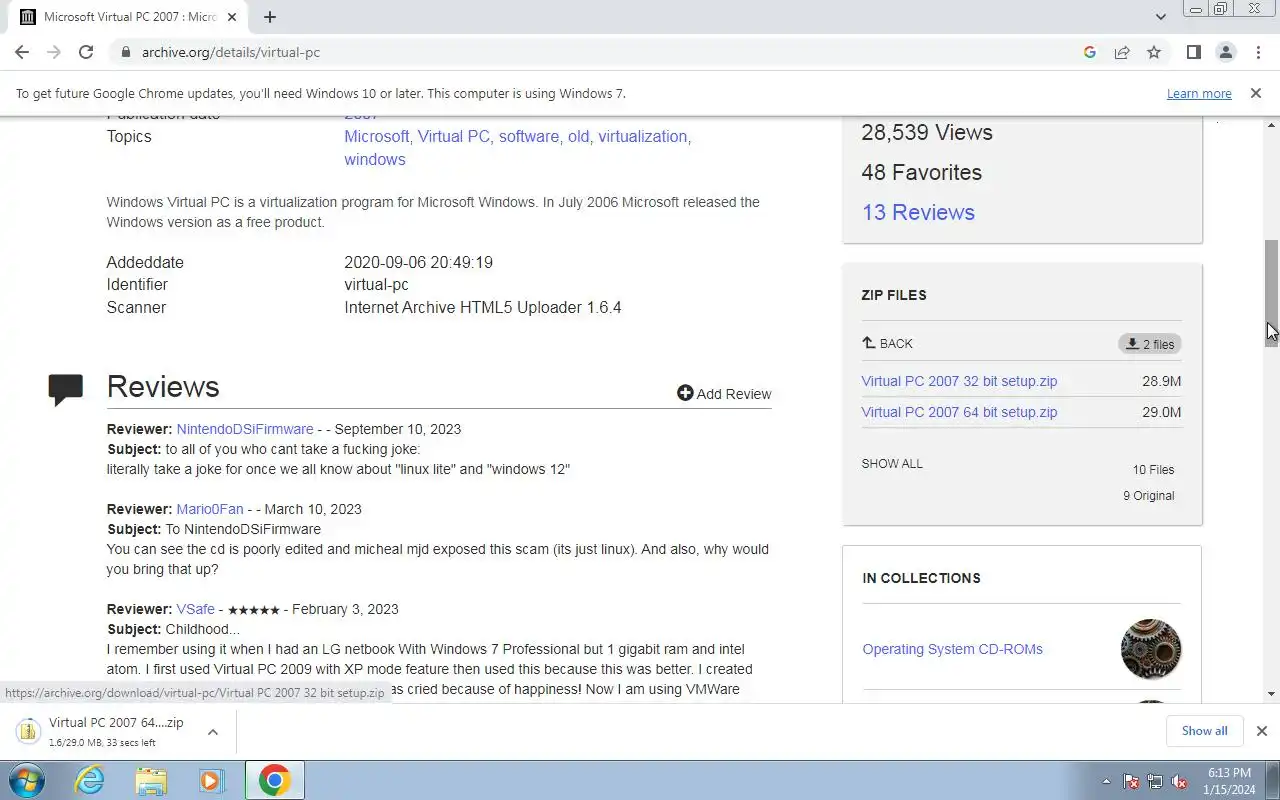Open the browser side panel
Screen dimensions: 1280x800
pos(1193,52)
